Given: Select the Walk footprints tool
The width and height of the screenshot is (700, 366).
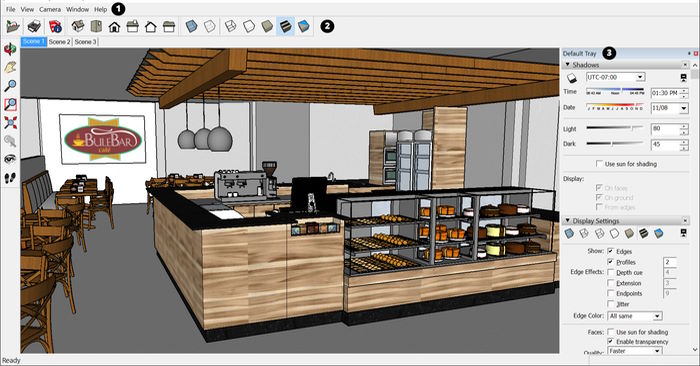Looking at the screenshot, I should (10, 178).
